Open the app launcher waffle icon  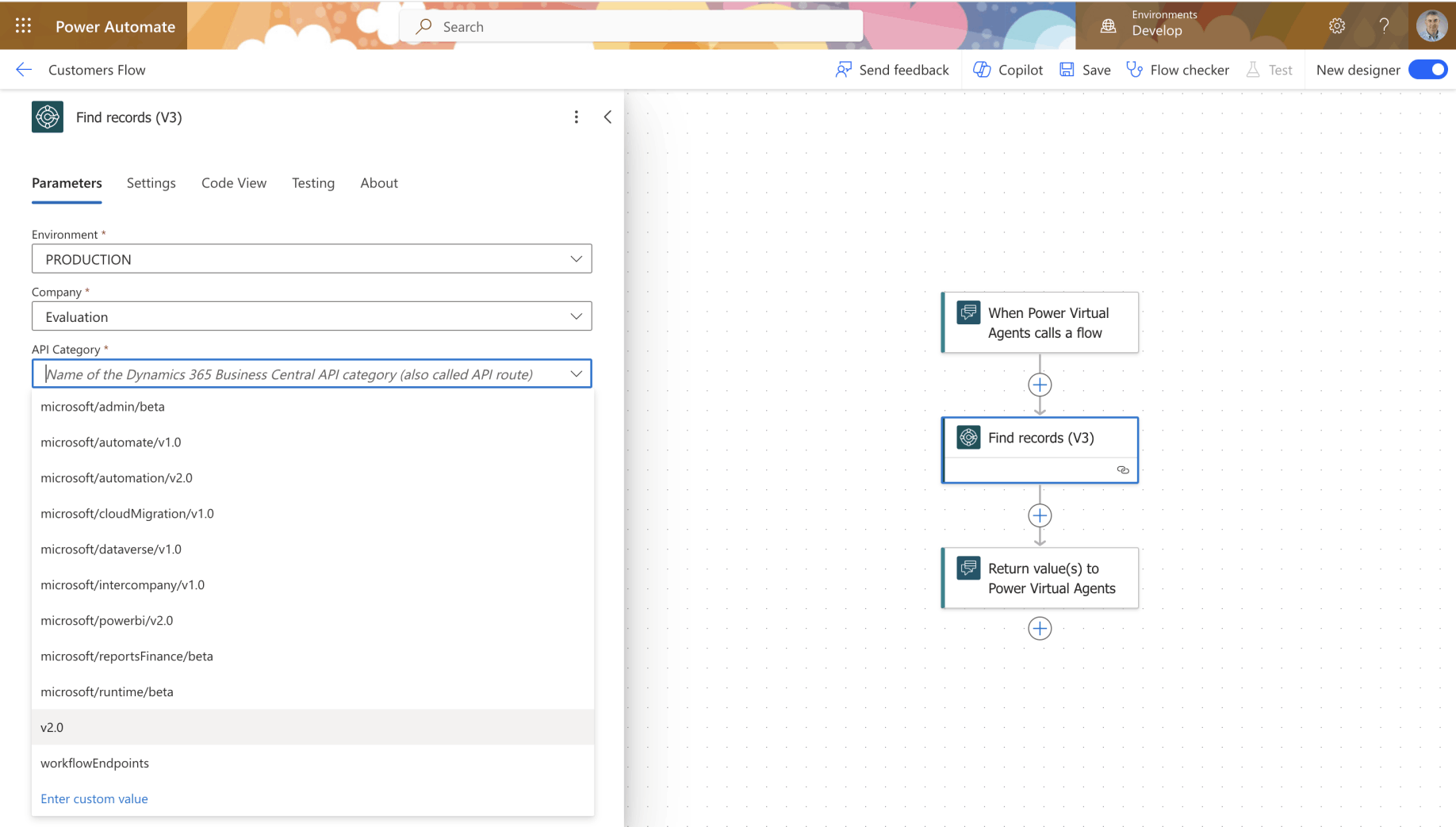(23, 26)
